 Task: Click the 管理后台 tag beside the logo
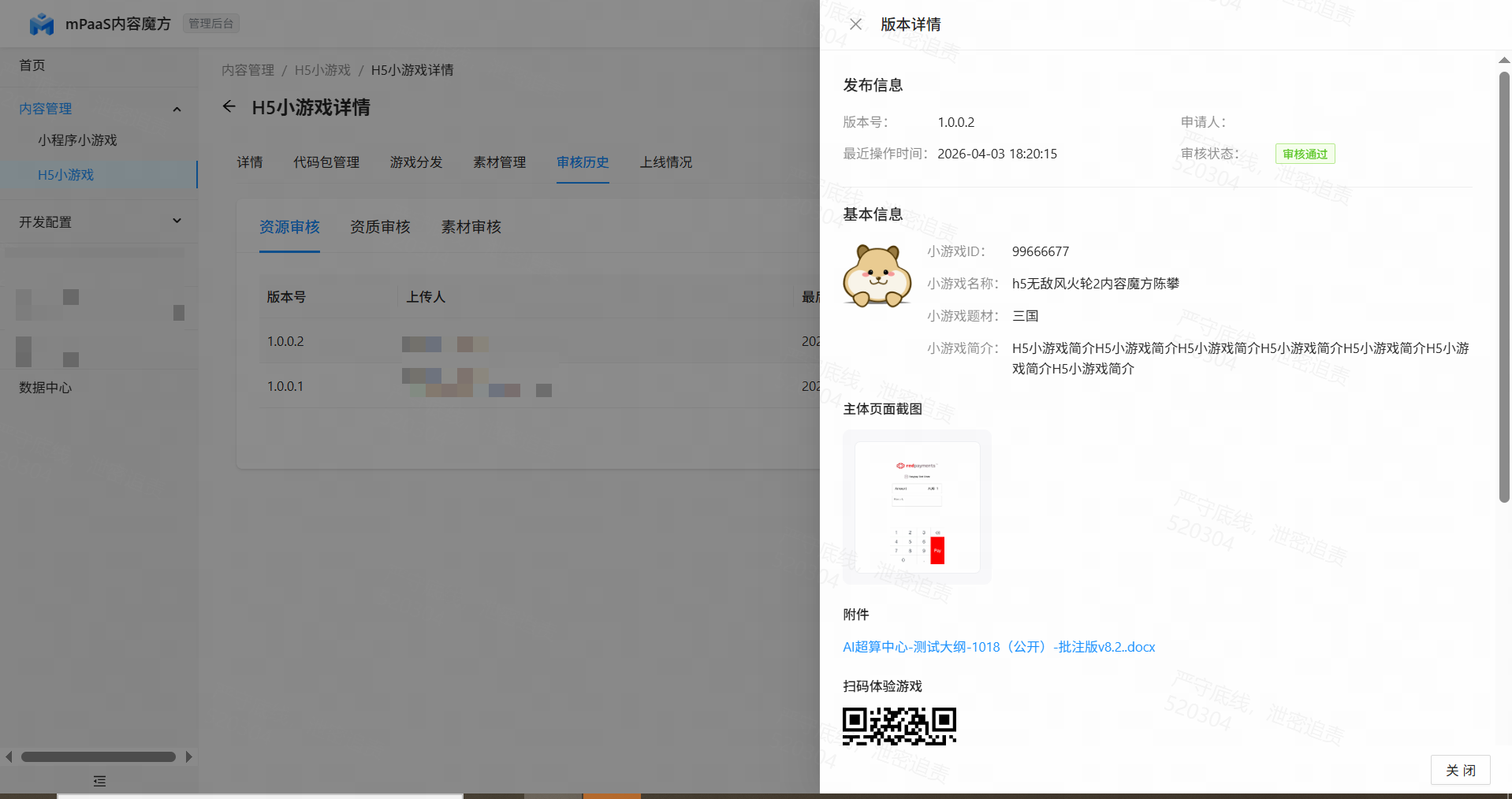[211, 24]
